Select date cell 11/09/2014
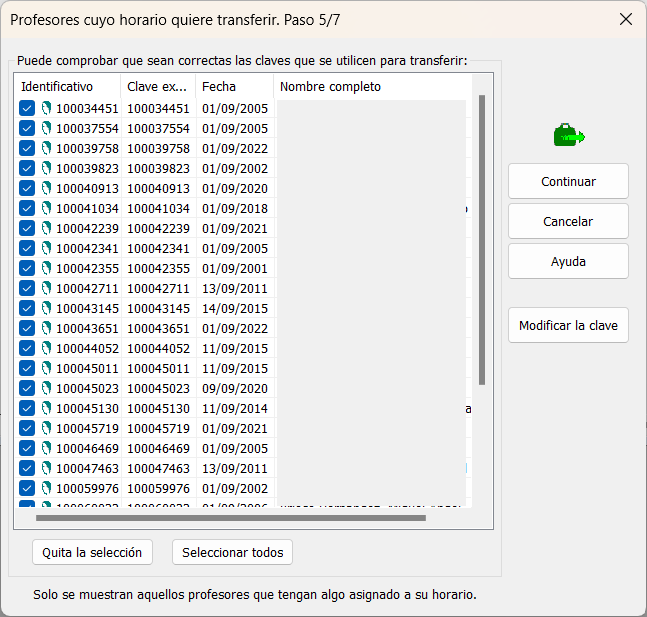 [235, 409]
